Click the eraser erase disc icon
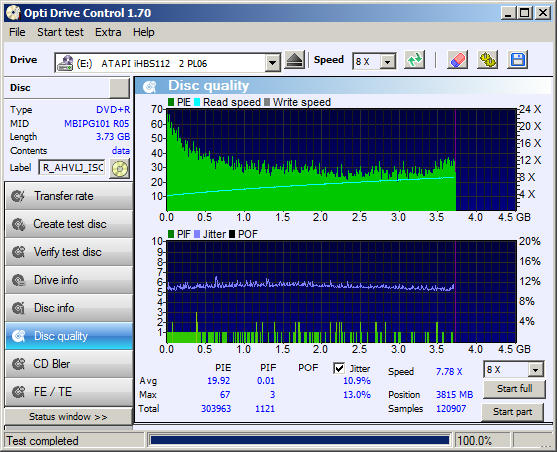Viewport: 557px width, 452px height. 457,60
